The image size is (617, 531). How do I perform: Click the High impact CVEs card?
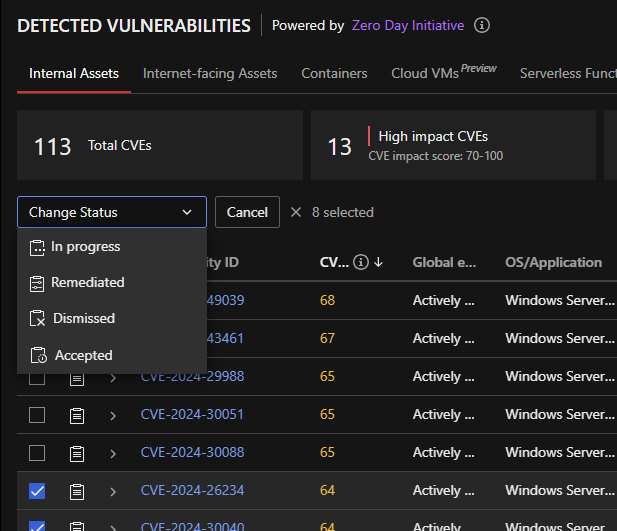click(x=453, y=146)
